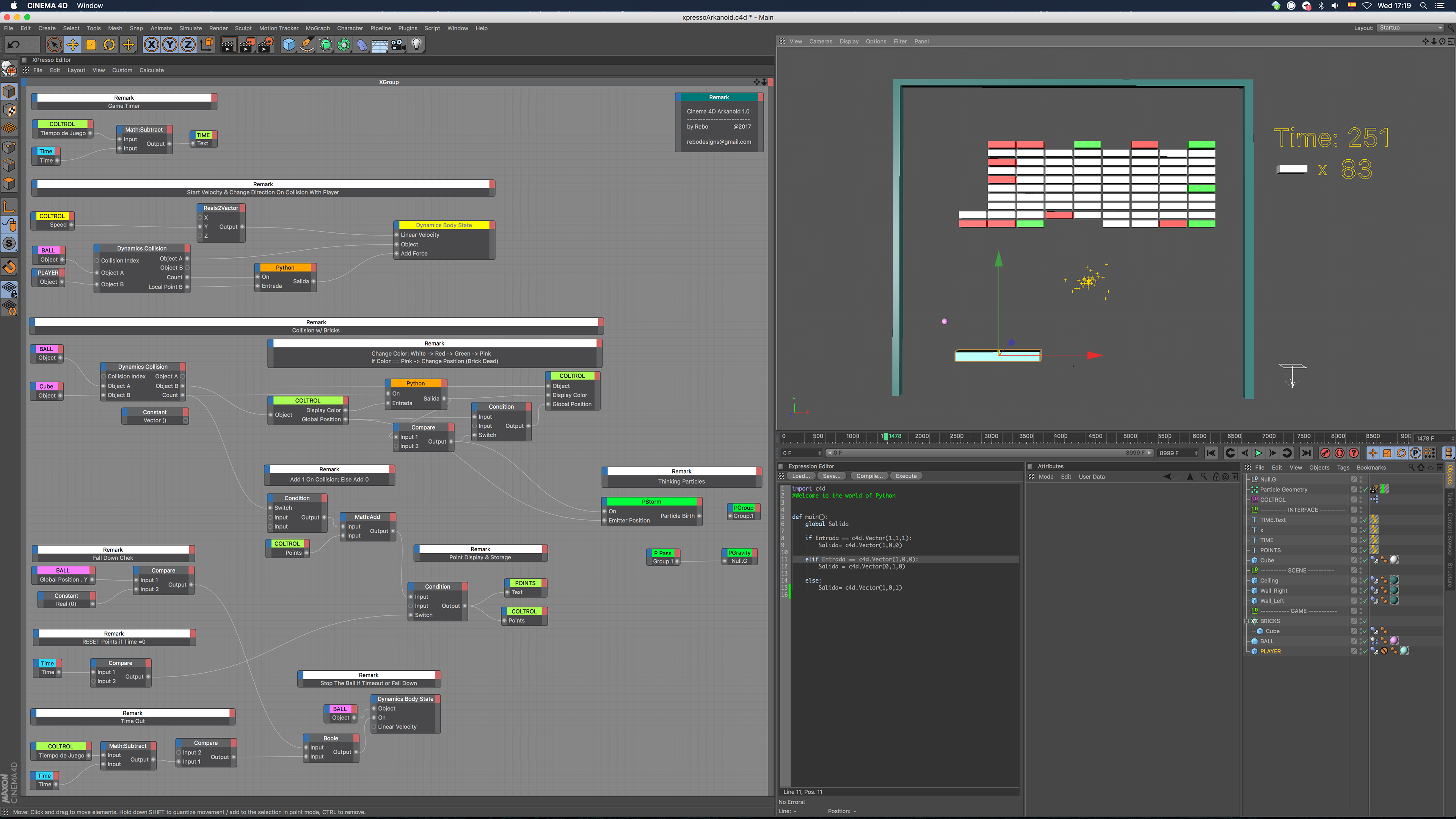Screen dimensions: 1456x819
Task: Toggle Z axis lock
Action: click(188, 45)
